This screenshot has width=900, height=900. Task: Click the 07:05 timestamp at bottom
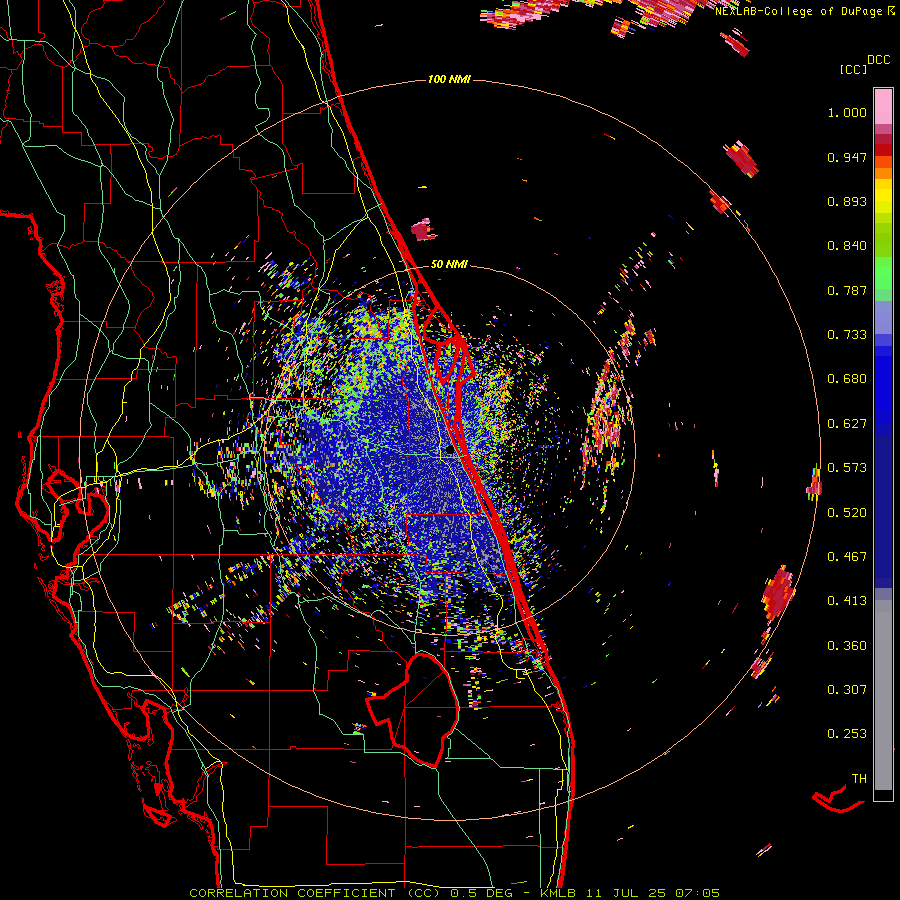coord(697,893)
